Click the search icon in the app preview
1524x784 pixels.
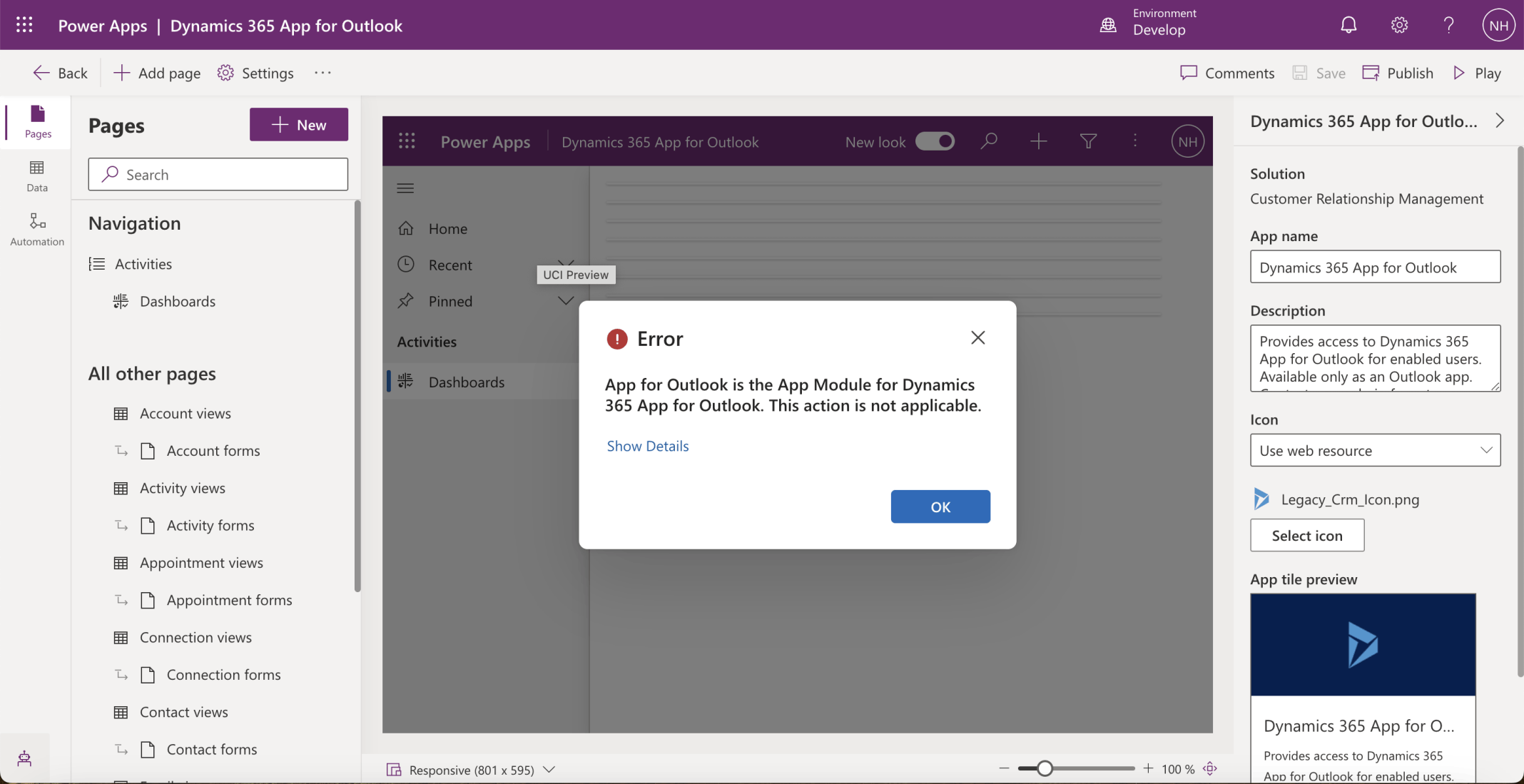[989, 141]
